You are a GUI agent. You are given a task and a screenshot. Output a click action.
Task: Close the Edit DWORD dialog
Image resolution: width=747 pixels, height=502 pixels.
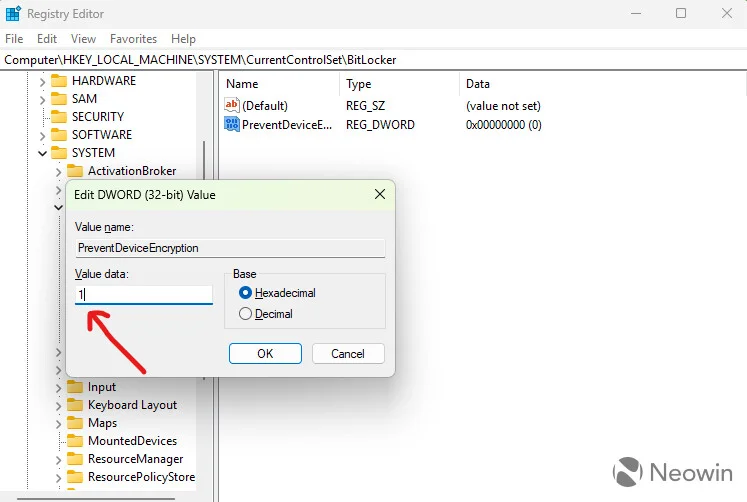click(x=380, y=194)
